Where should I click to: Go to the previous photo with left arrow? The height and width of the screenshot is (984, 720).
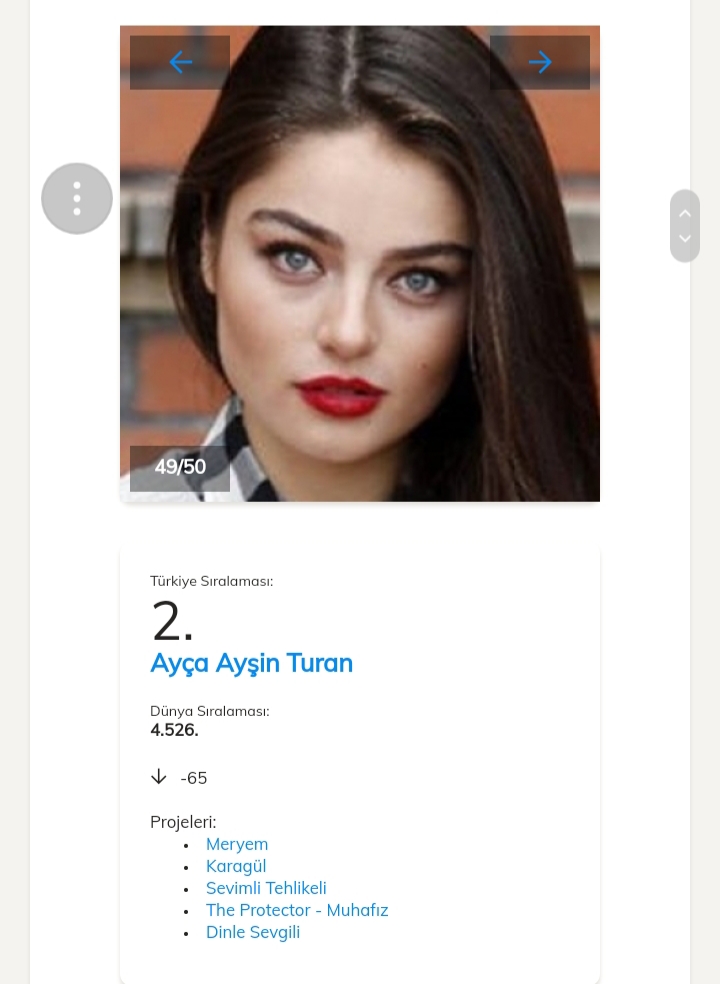(x=180, y=62)
